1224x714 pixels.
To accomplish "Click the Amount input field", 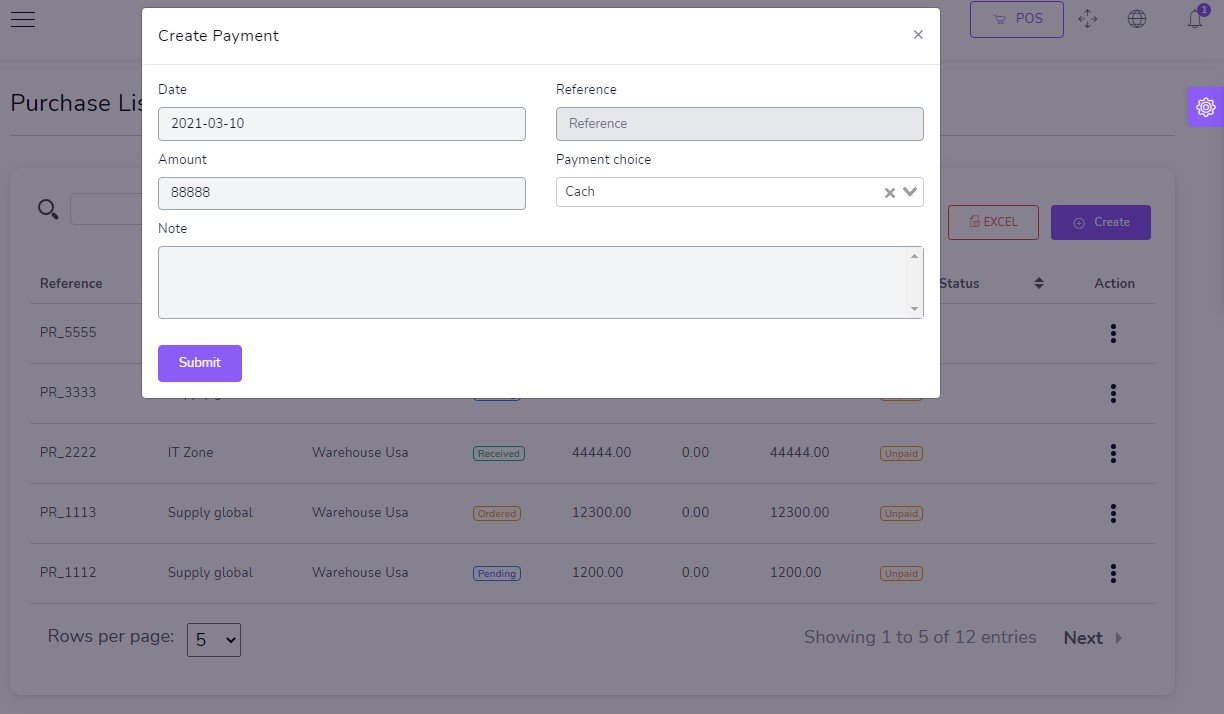I will pyautogui.click(x=341, y=193).
